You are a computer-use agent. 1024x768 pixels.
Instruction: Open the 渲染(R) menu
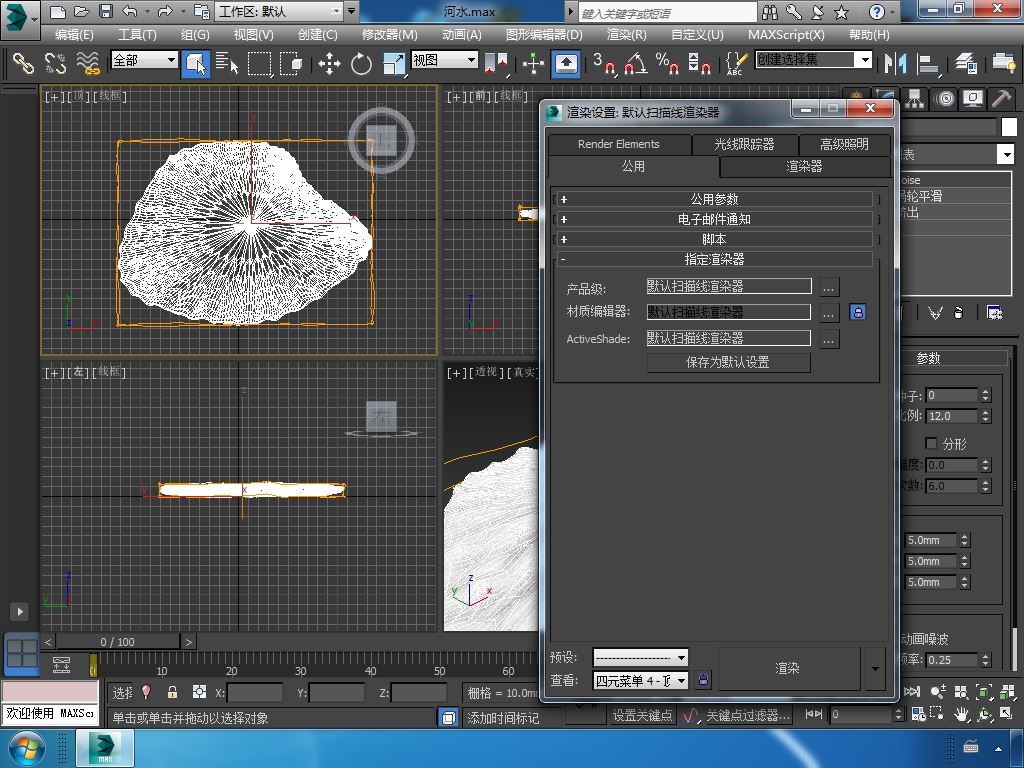pyautogui.click(x=626, y=35)
